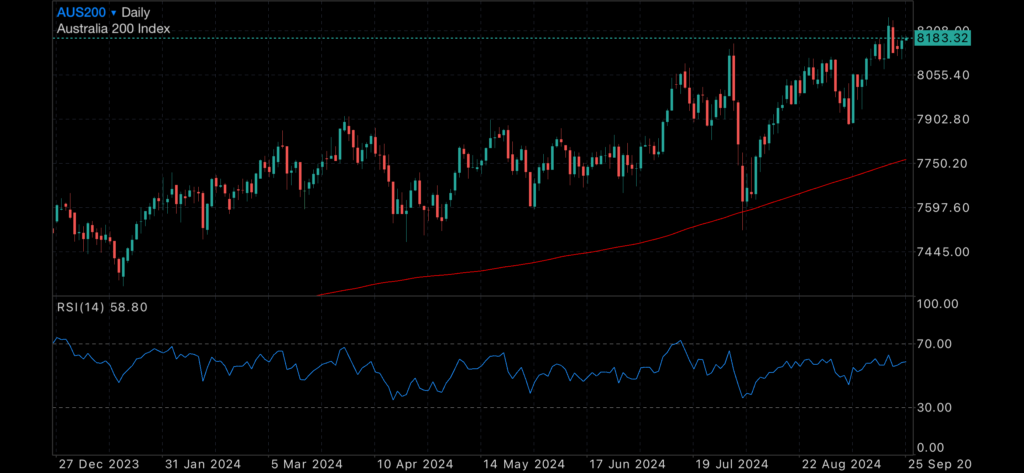Click the AUS200 ticker symbol
The height and width of the screenshot is (473, 1024).
coord(81,12)
